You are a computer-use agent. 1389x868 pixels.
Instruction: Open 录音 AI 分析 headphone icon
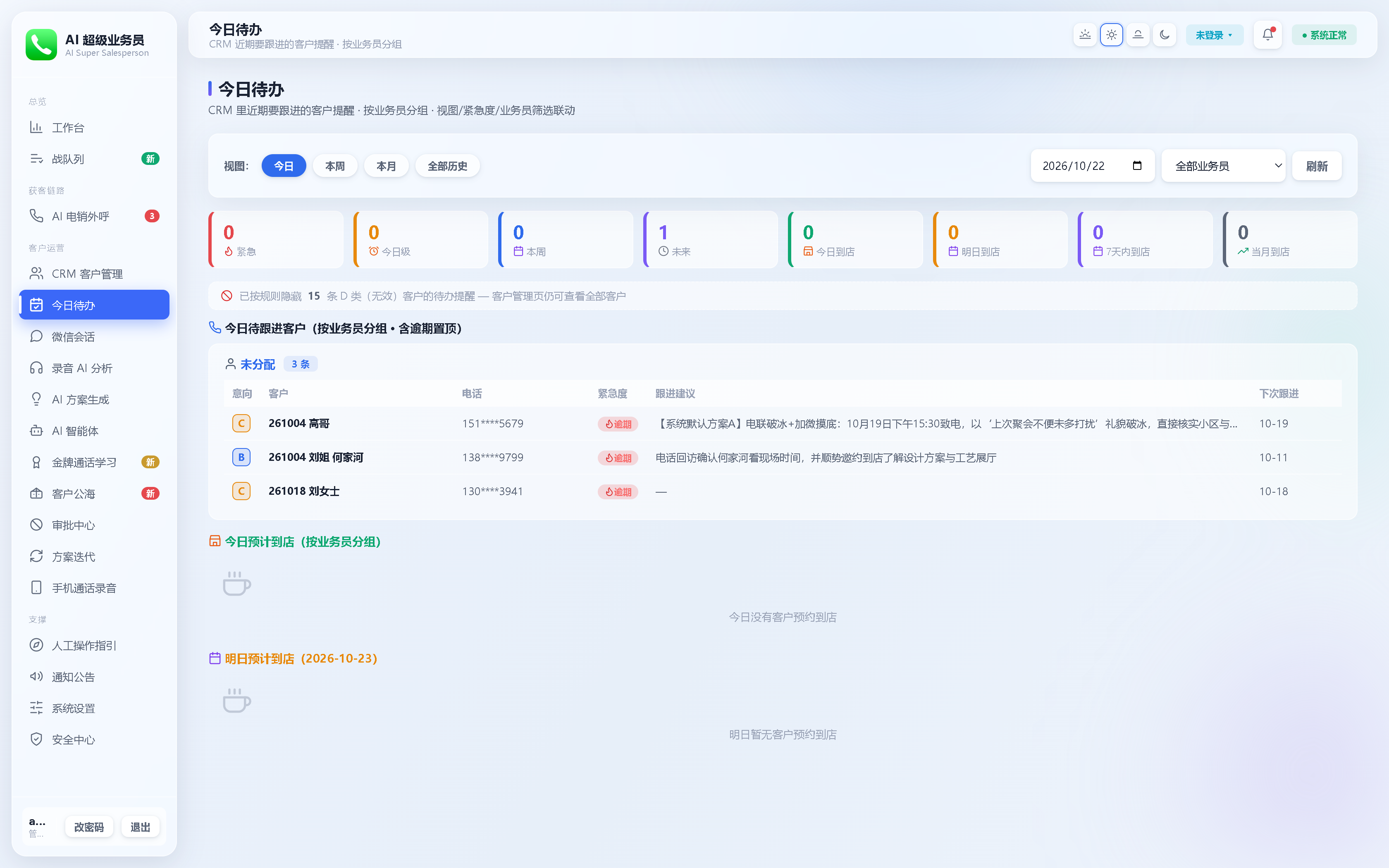(36, 368)
